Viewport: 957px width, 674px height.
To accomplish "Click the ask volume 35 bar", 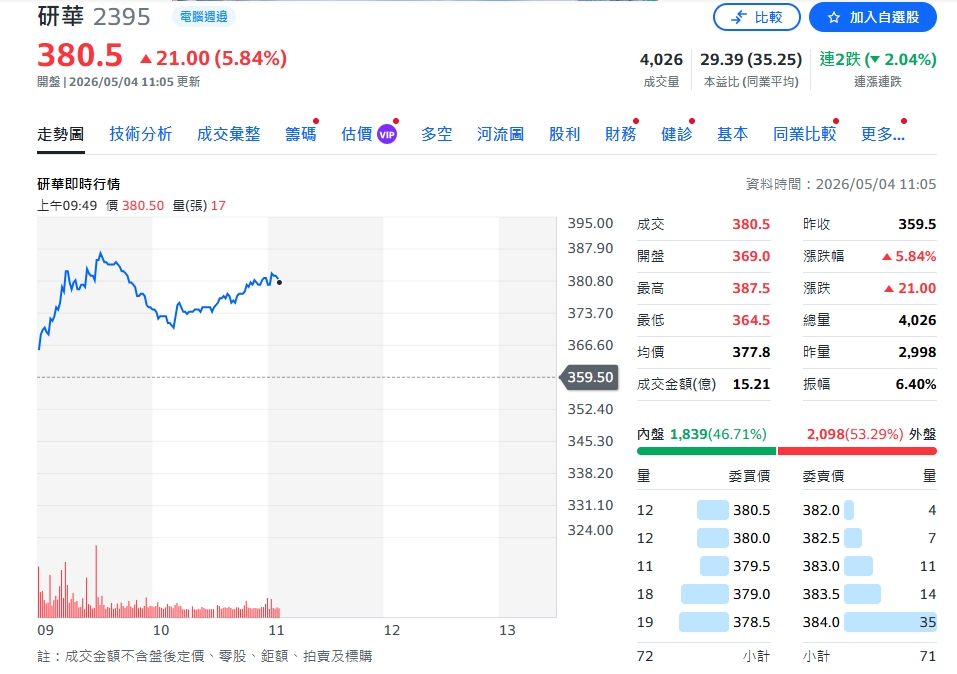I will [x=890, y=622].
